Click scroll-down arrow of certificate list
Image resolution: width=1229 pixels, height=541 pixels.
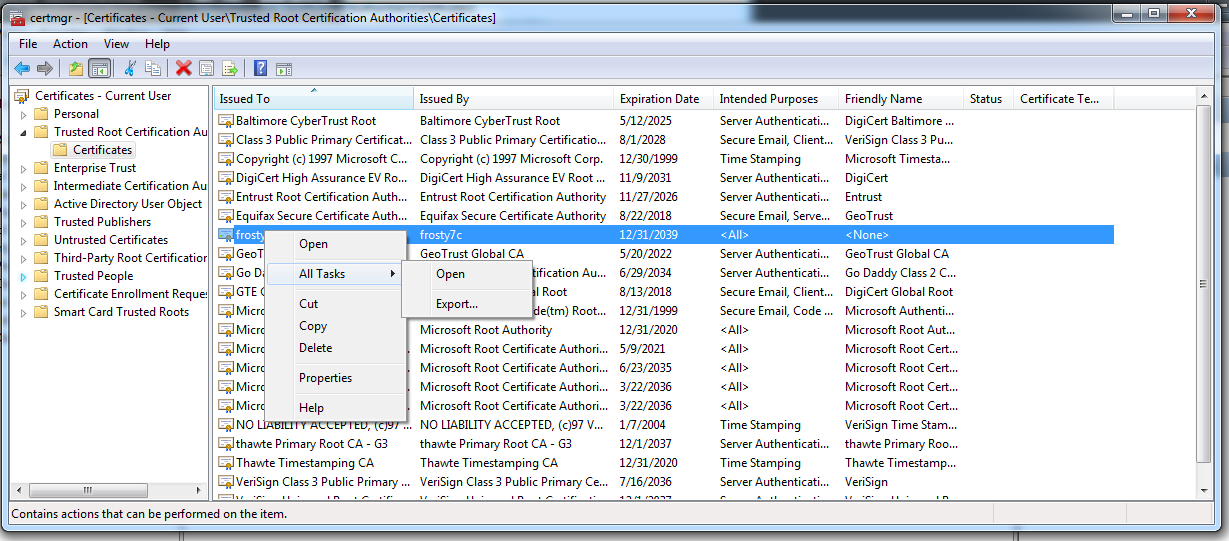point(1205,490)
